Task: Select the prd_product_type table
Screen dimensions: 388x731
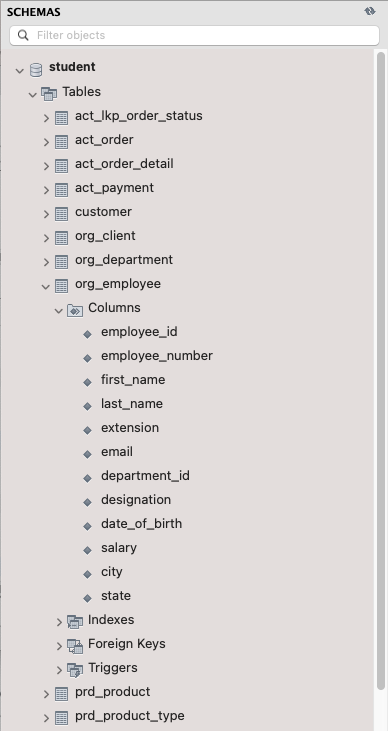Action: [130, 716]
